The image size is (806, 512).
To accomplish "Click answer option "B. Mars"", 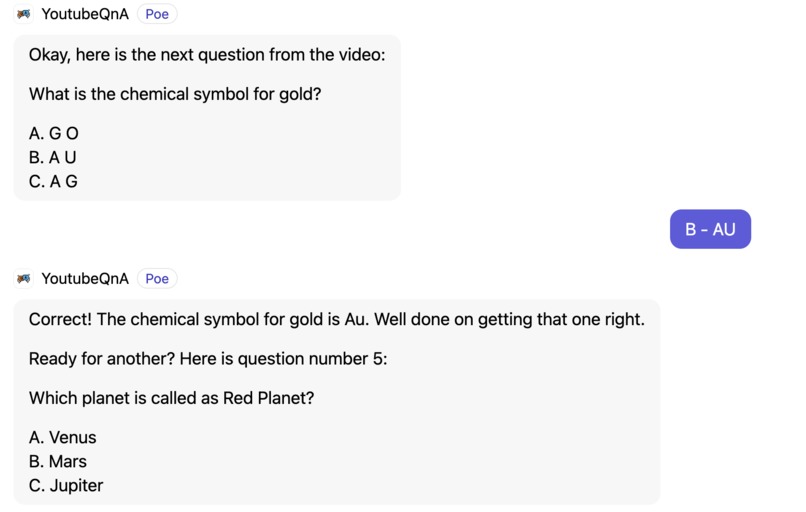I will tap(58, 461).
